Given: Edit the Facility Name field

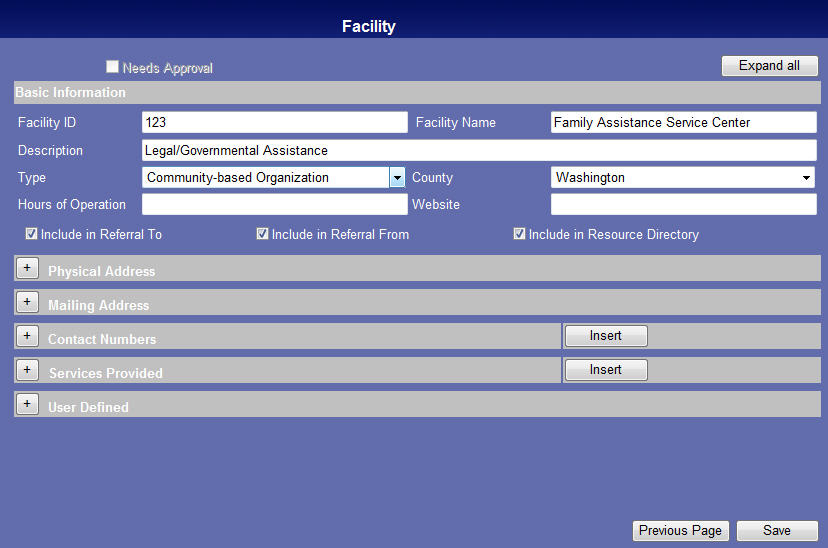Looking at the screenshot, I should pos(683,122).
